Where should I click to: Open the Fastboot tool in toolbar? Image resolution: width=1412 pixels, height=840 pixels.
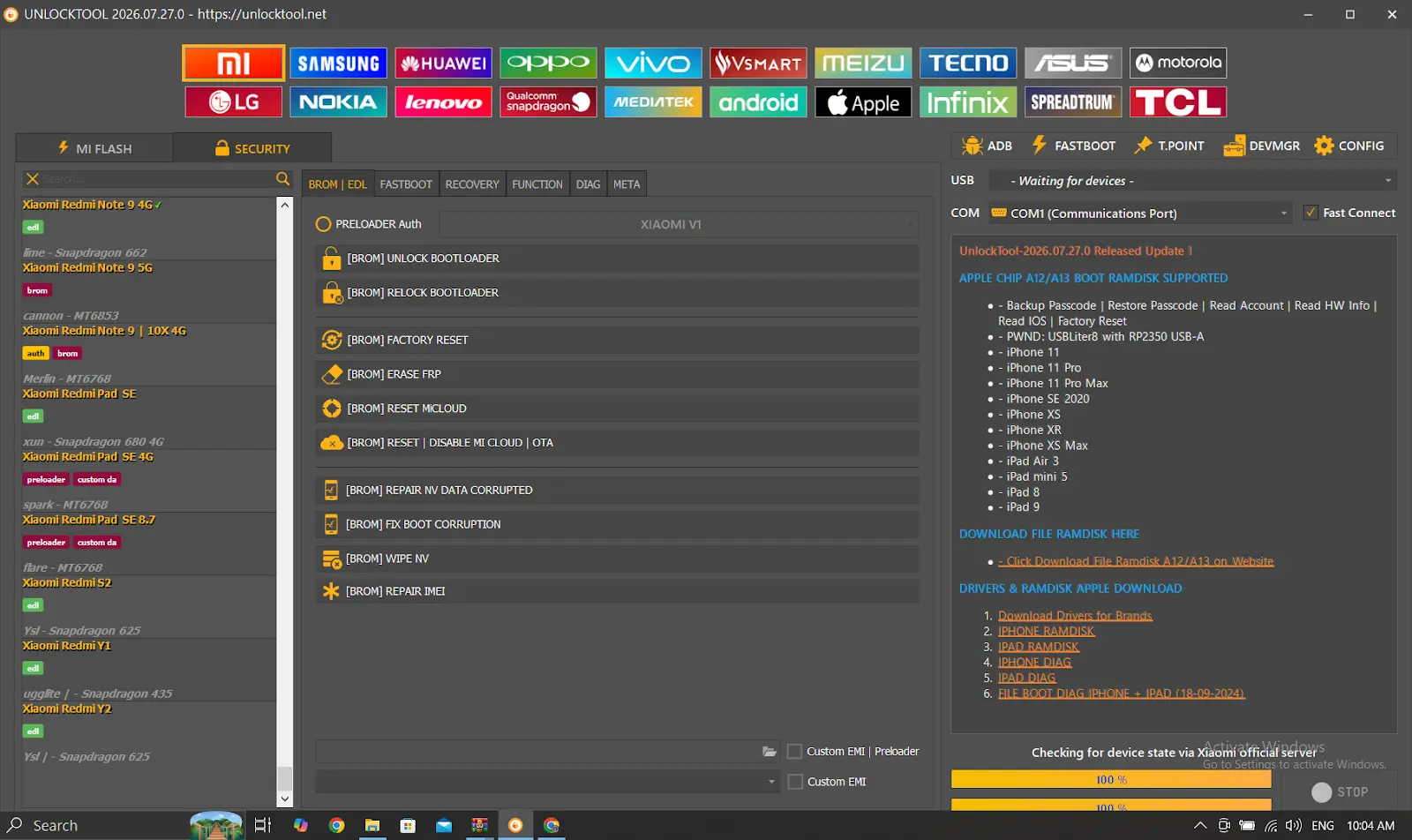[1073, 146]
